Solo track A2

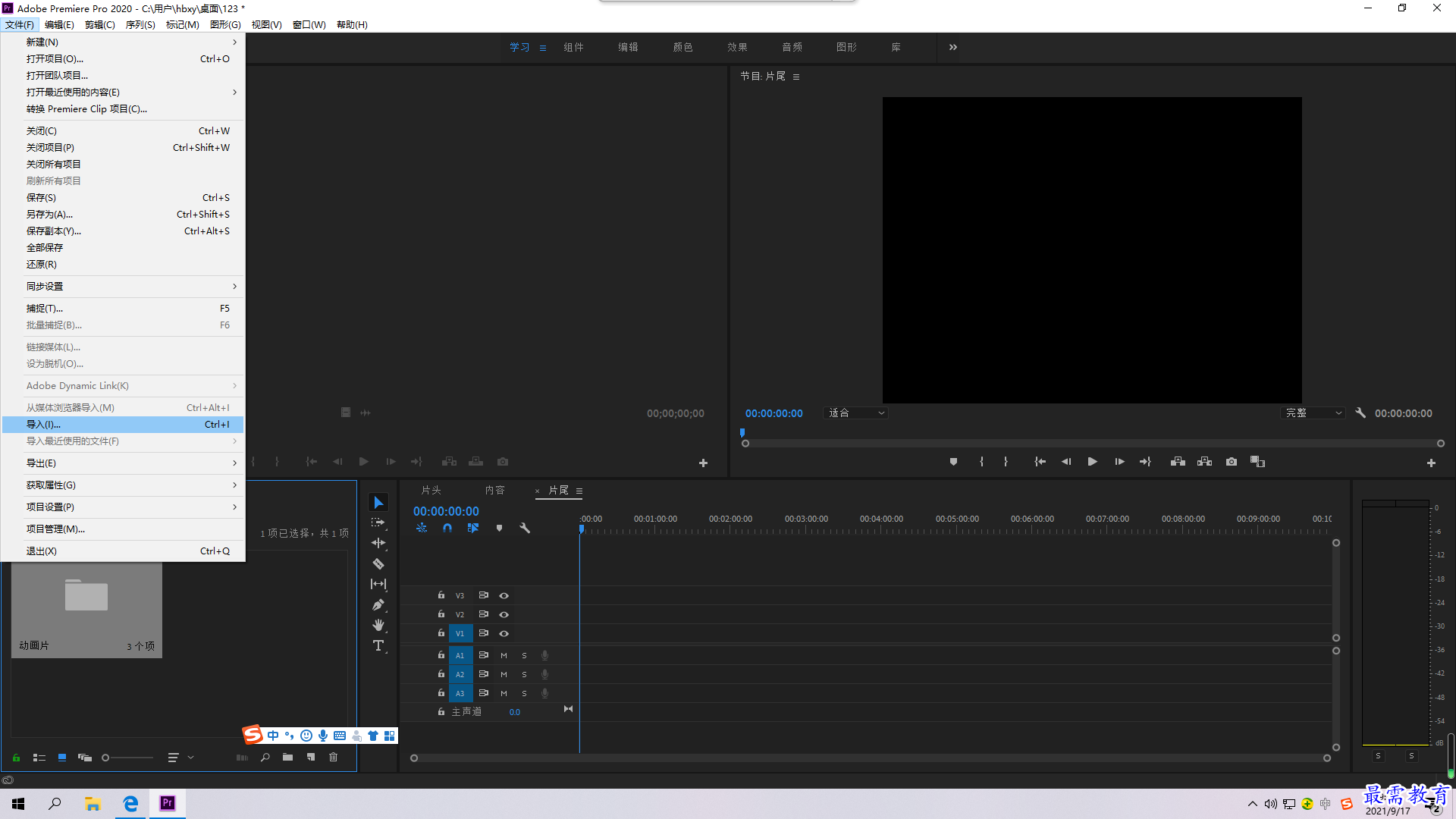click(x=524, y=674)
